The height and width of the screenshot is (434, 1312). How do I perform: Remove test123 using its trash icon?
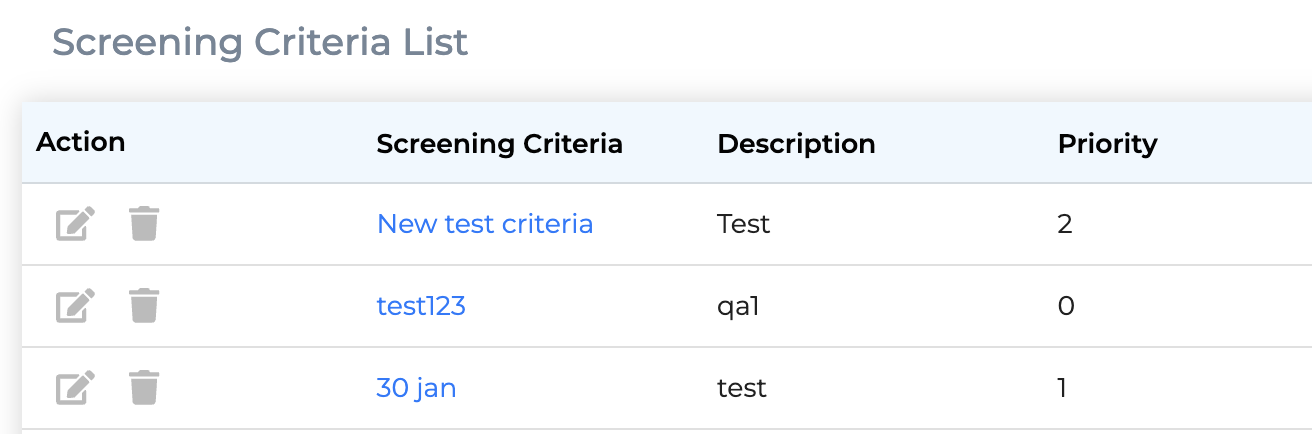(x=144, y=306)
